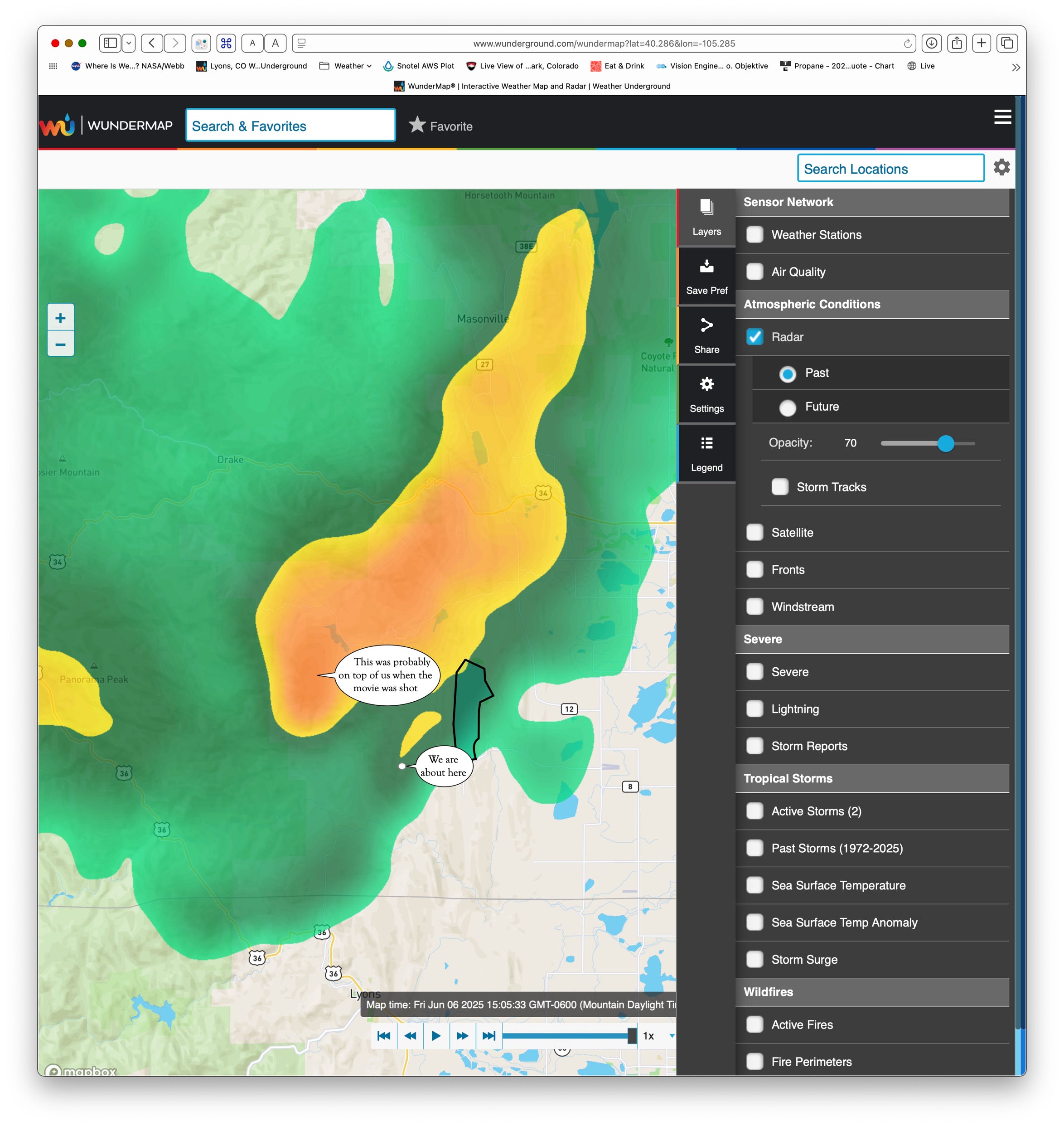1064x1126 pixels.
Task: Zoom out on the map
Action: [x=61, y=344]
